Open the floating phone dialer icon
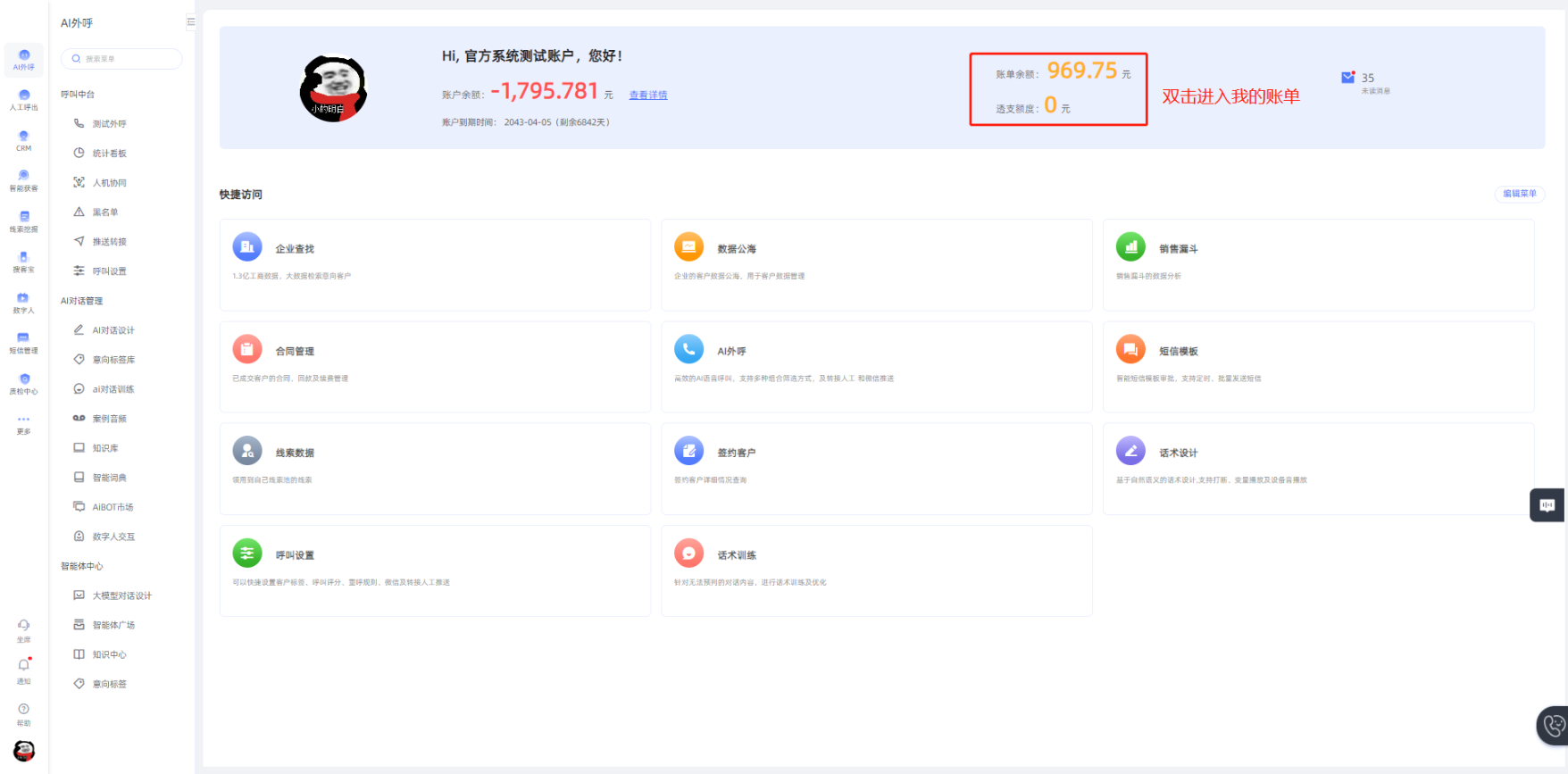1568x774 pixels. pos(1554,725)
